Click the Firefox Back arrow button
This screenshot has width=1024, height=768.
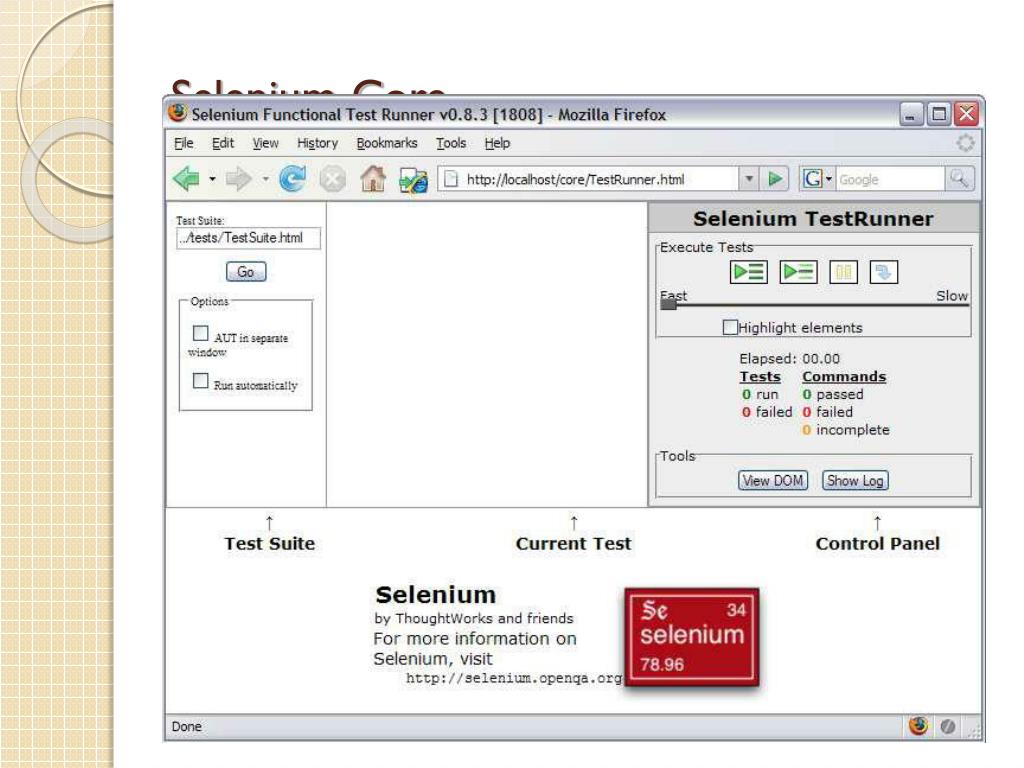click(186, 178)
